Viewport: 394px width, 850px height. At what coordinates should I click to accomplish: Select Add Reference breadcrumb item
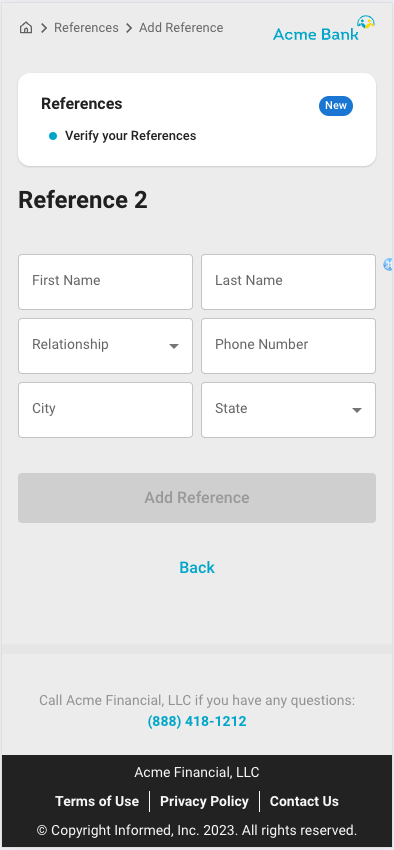tap(181, 28)
